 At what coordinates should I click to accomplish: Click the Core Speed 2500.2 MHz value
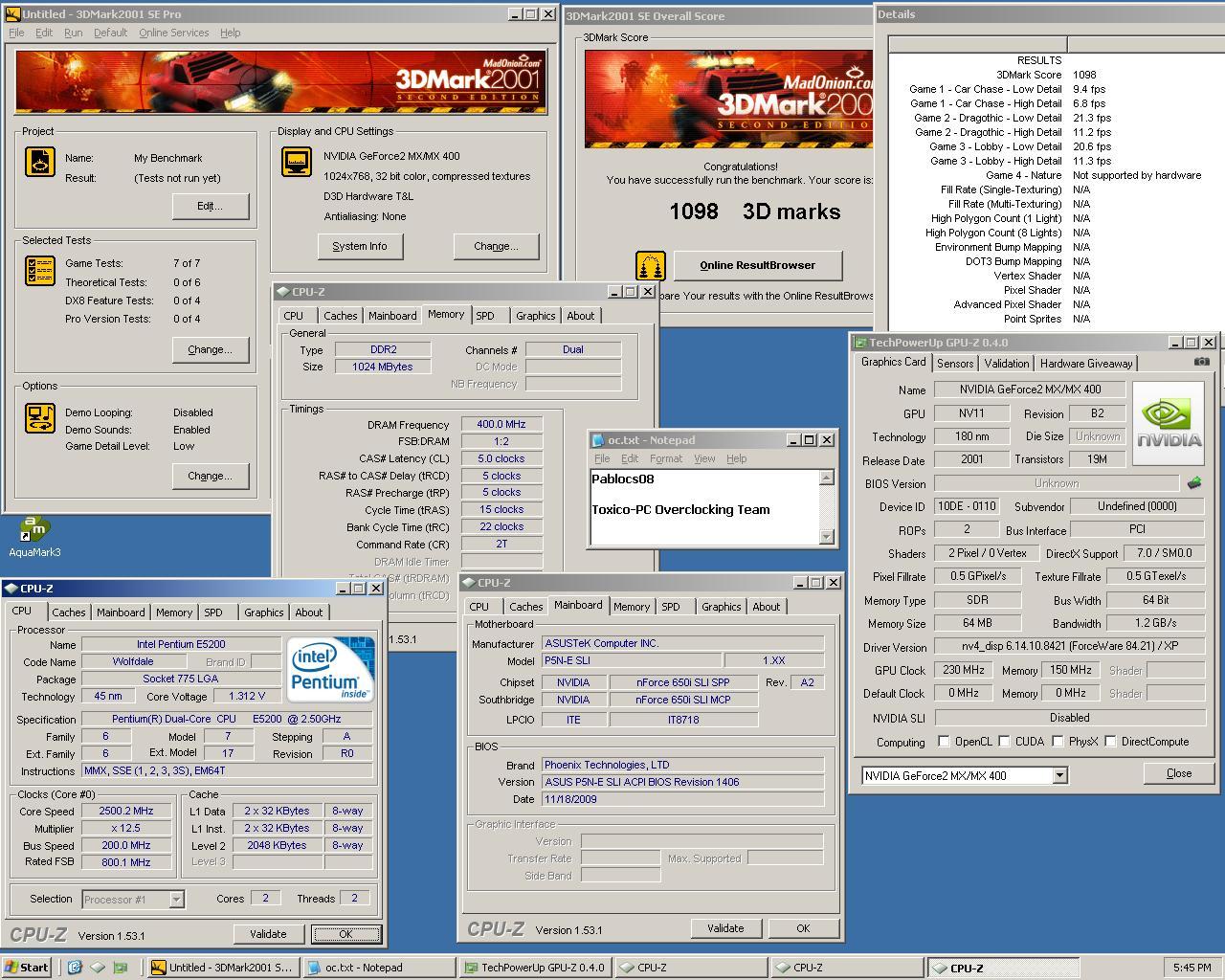coord(126,811)
